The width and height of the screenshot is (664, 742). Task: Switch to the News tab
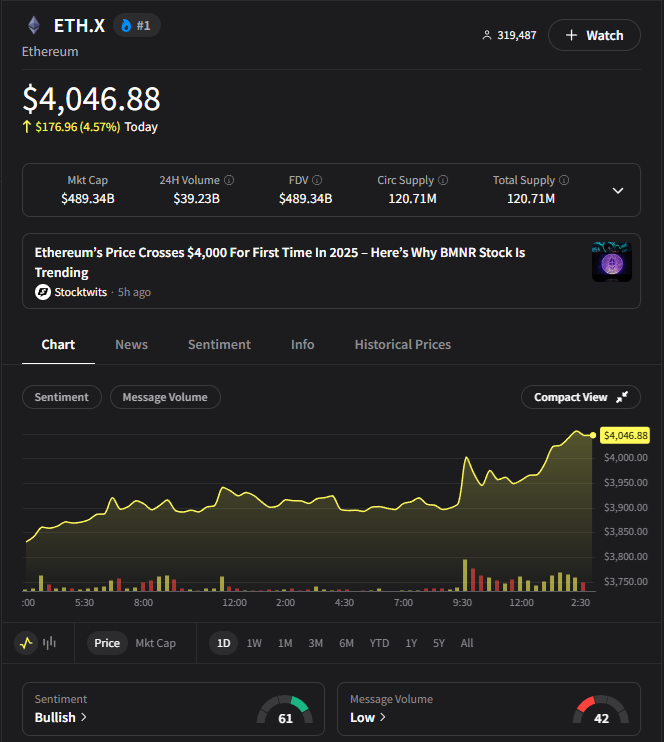(x=132, y=344)
